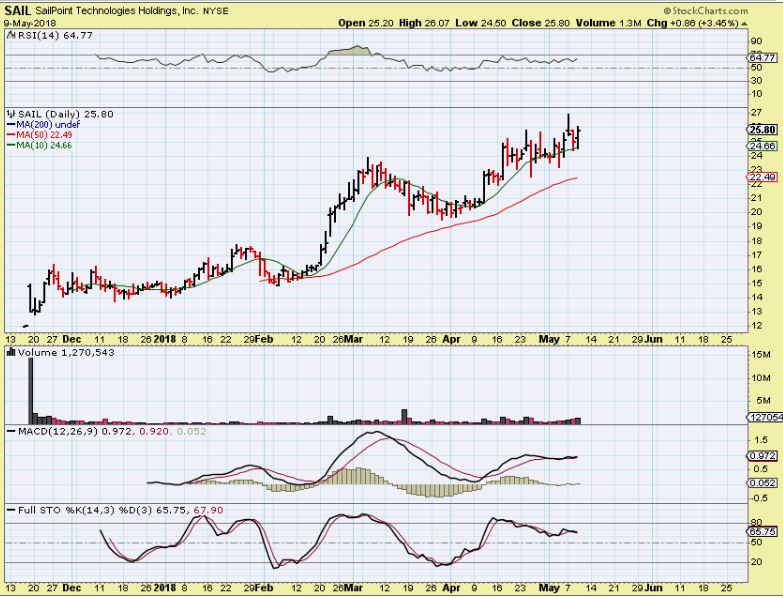This screenshot has width=783, height=598.
Task: Click the 1.5 label on the MACD axis
Action: point(761,440)
